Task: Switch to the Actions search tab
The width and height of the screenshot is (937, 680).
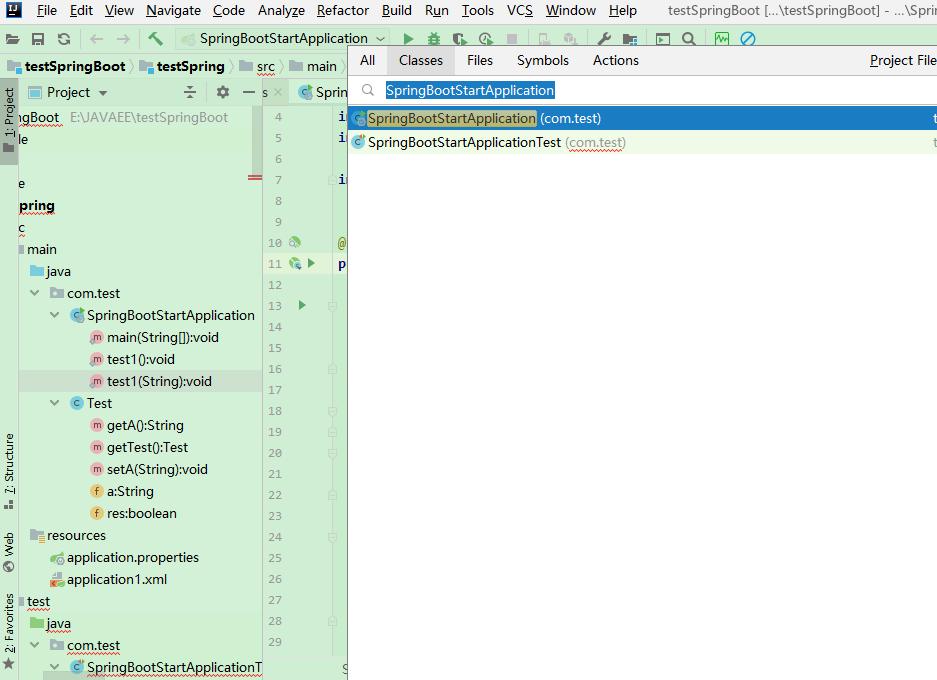Action: tap(616, 60)
